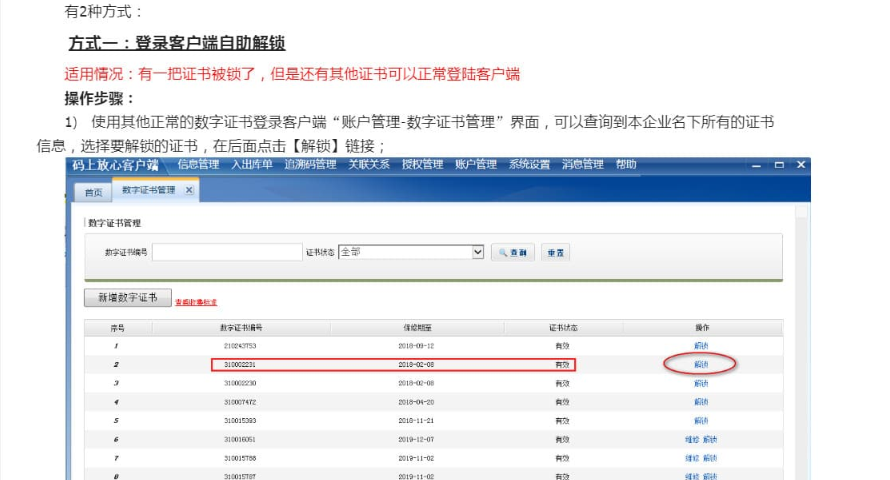The width and height of the screenshot is (890, 480).
Task: Click the 序号 column header
Action: coord(117,328)
